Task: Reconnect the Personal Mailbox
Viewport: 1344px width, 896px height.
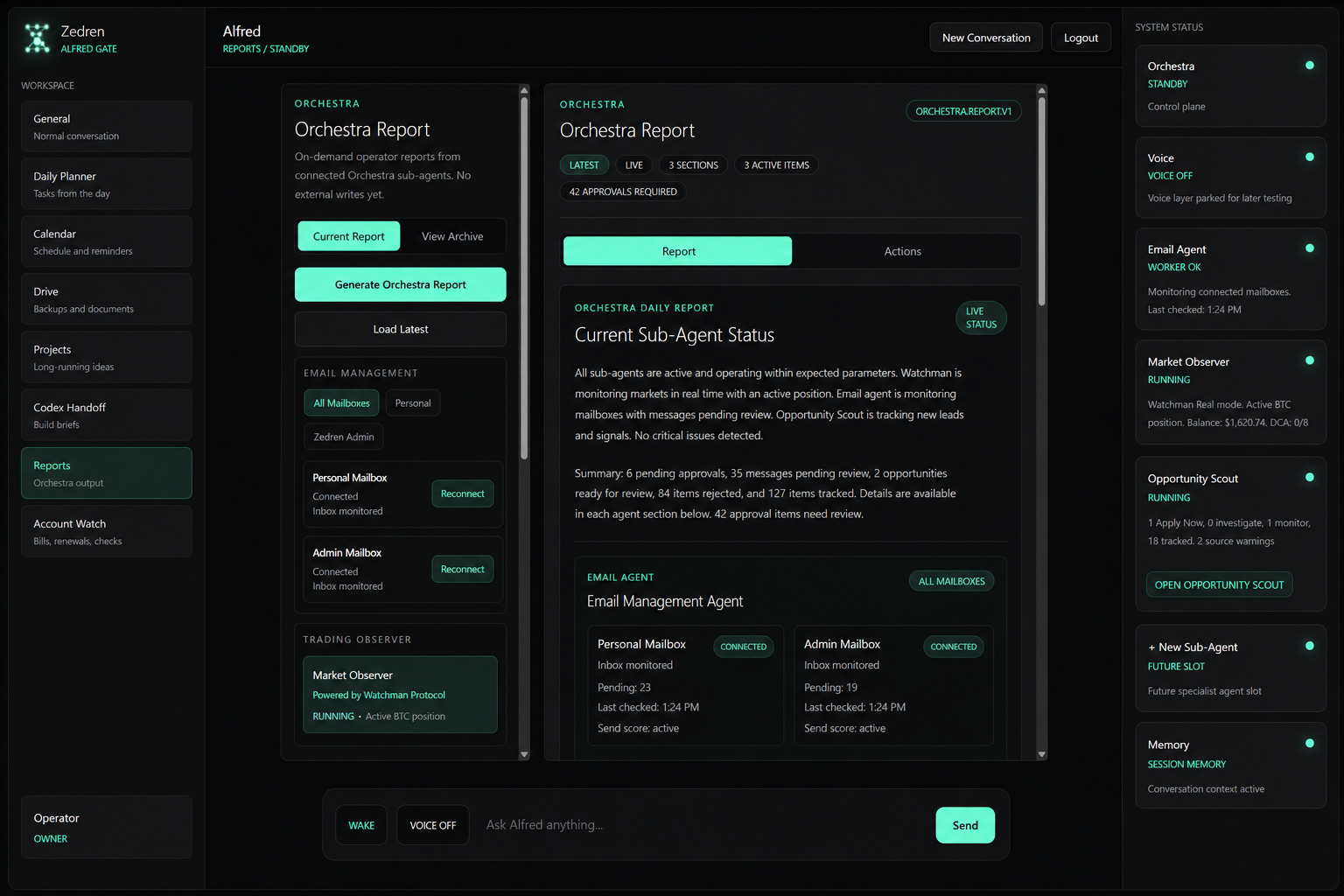Action: pyautogui.click(x=463, y=493)
